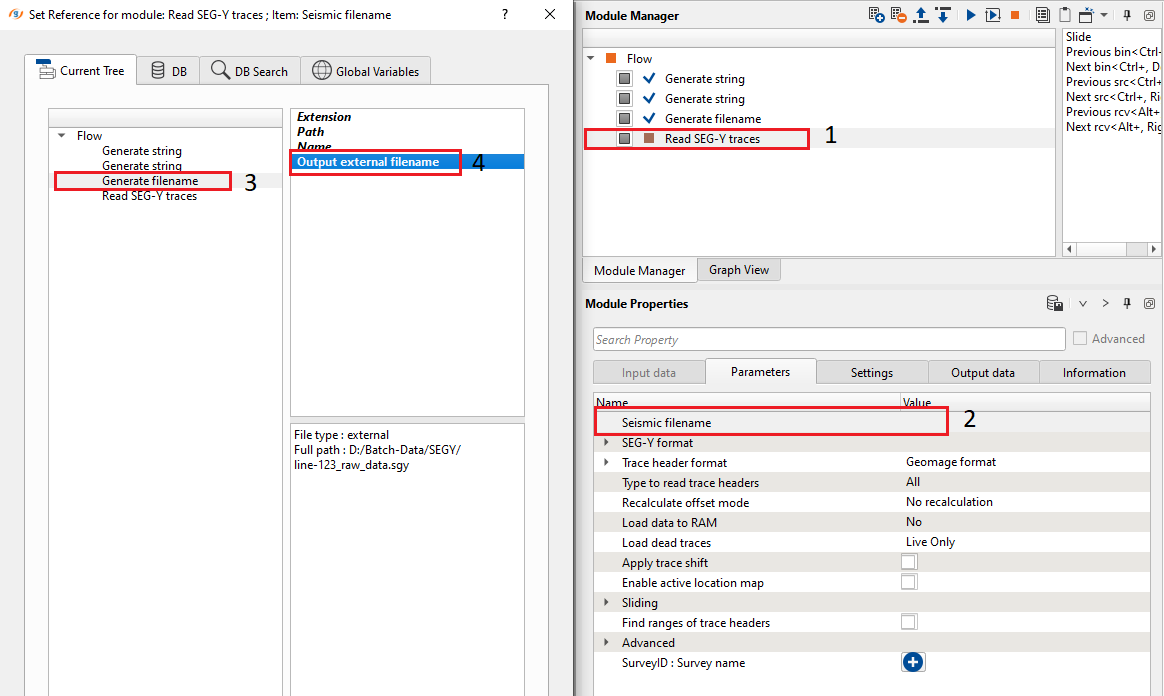Click the add module icon in Module Manager
The height and width of the screenshot is (696, 1164).
pyautogui.click(x=877, y=15)
